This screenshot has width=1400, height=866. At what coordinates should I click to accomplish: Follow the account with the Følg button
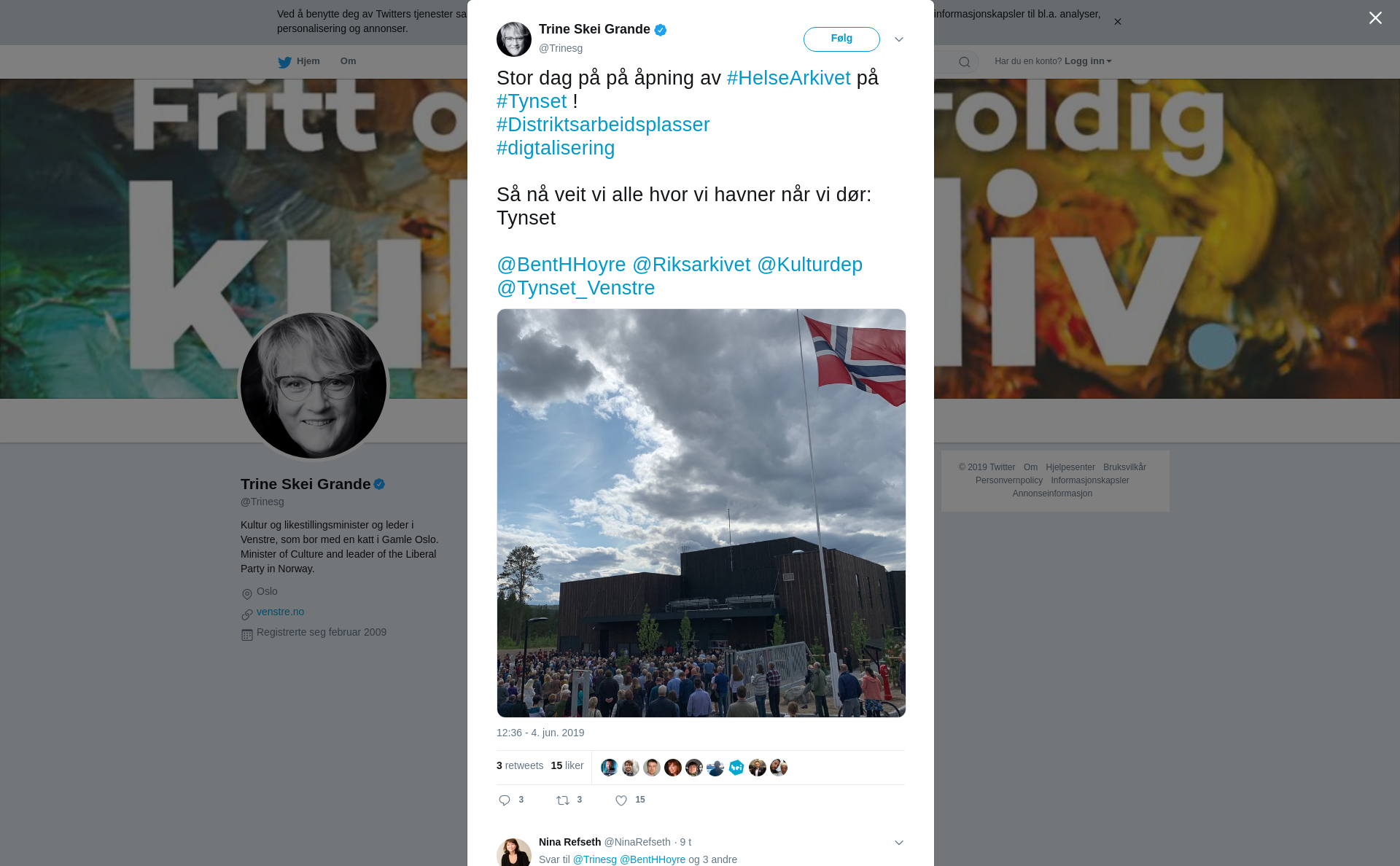click(x=841, y=39)
